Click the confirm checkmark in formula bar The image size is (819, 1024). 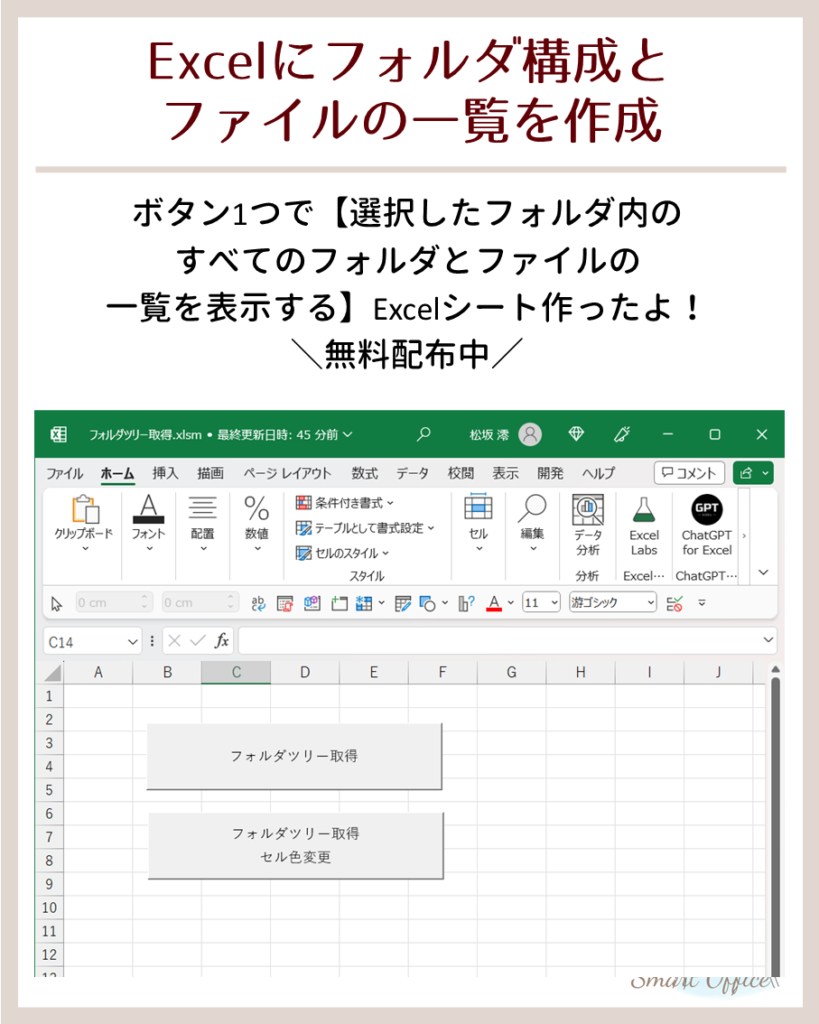click(198, 641)
